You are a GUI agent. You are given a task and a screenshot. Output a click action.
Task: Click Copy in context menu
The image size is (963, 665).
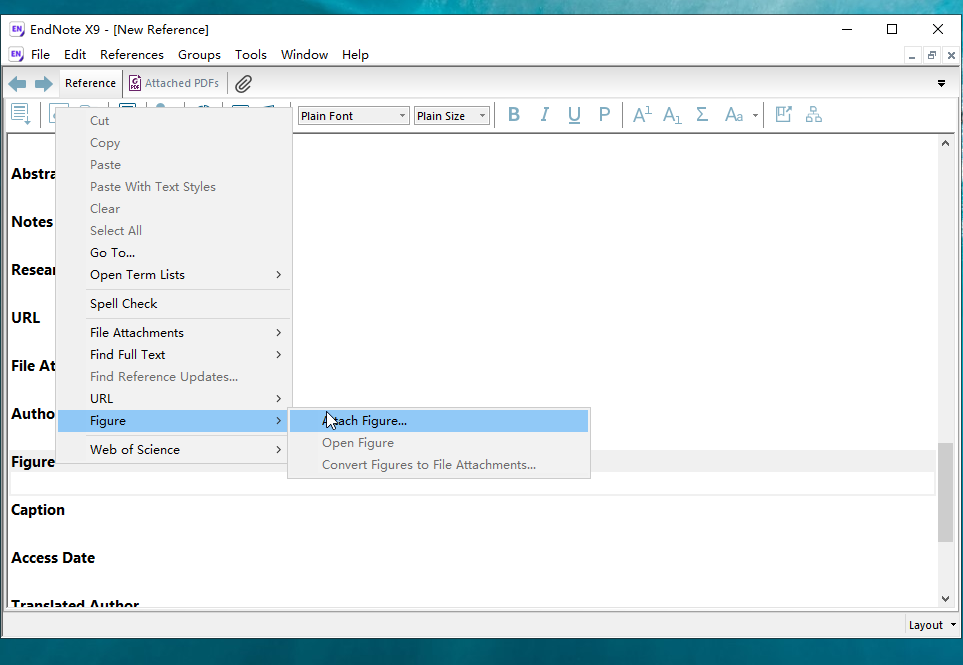click(x=174, y=142)
